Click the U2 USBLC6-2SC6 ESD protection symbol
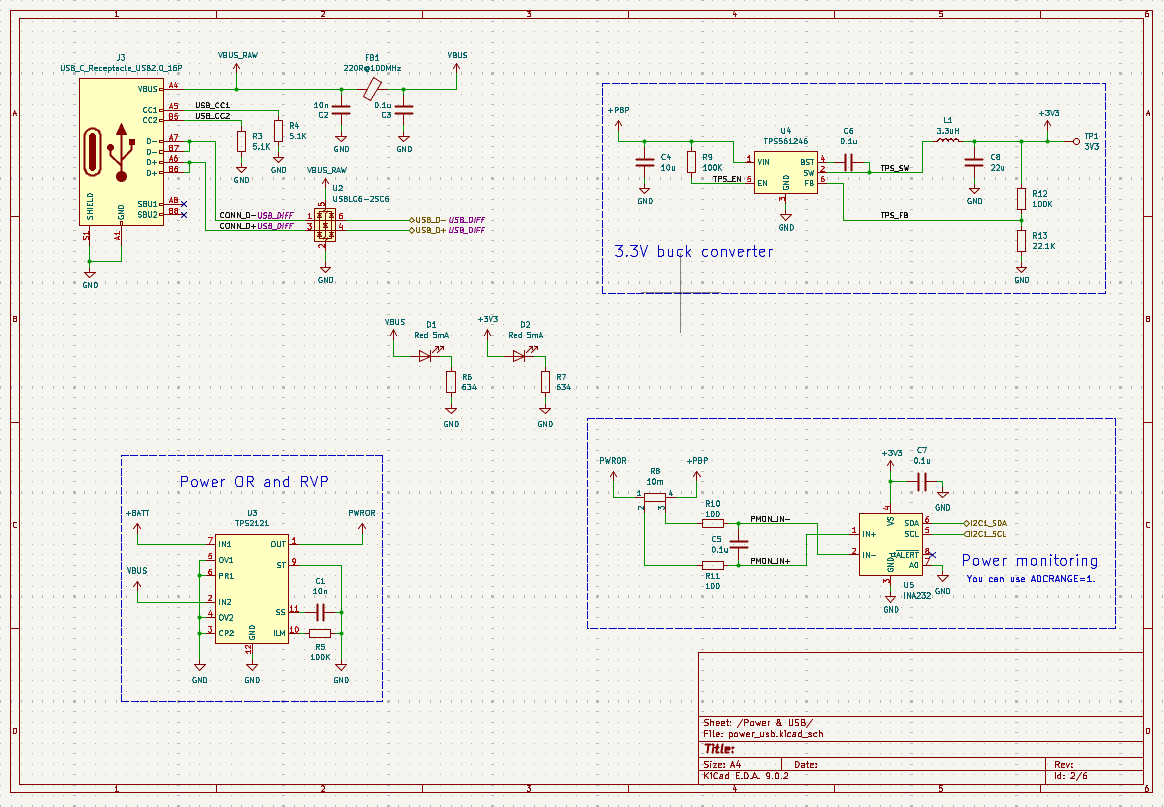 (325, 222)
